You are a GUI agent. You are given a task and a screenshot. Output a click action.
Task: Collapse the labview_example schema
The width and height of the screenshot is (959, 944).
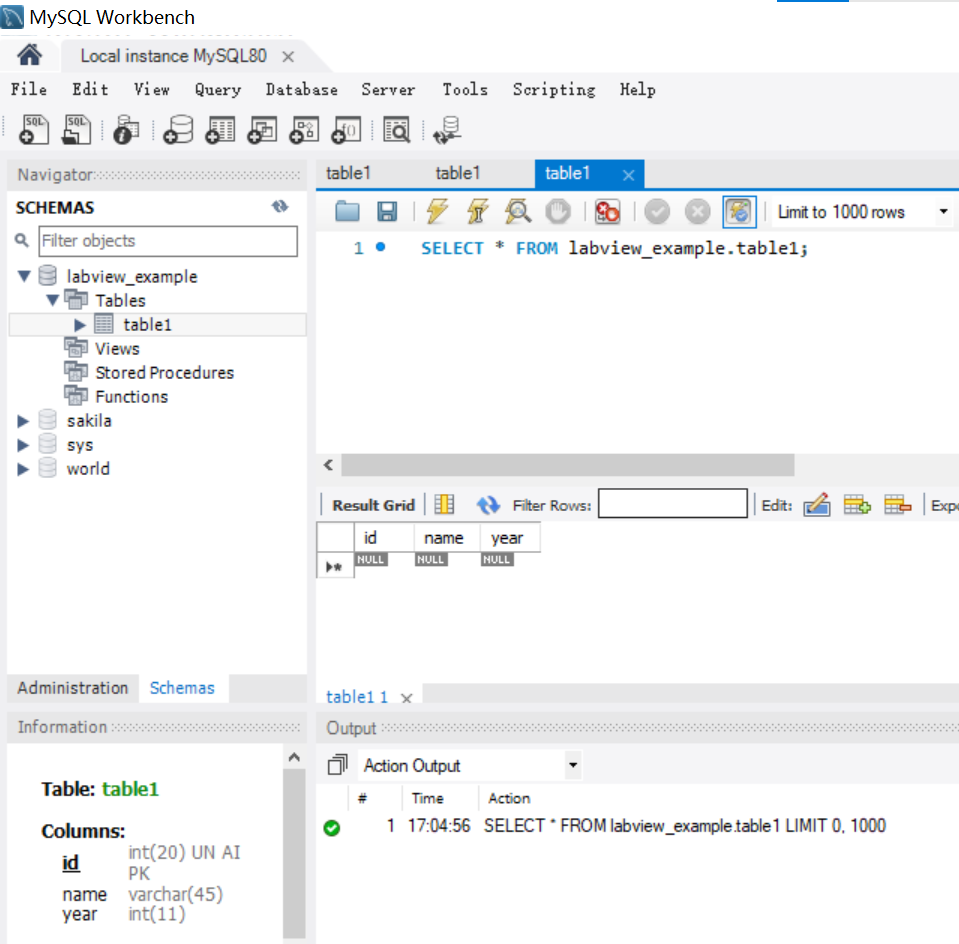24,277
